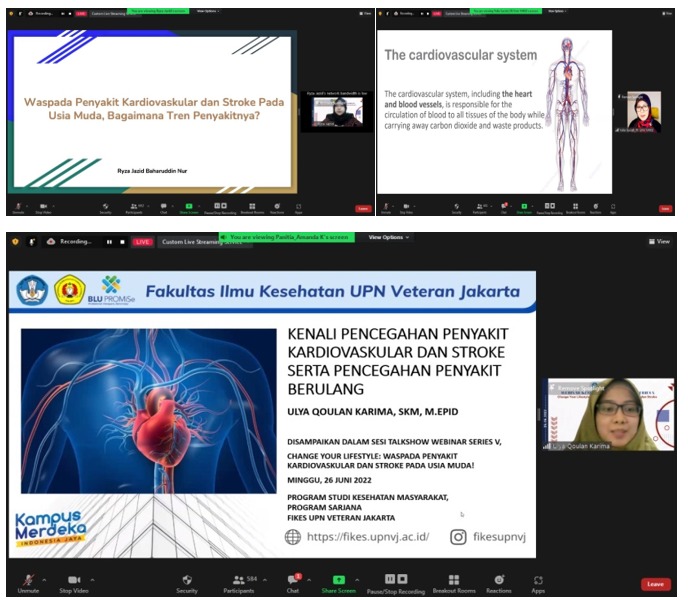Unmute microphone in bottom Zoom window

click(x=27, y=581)
